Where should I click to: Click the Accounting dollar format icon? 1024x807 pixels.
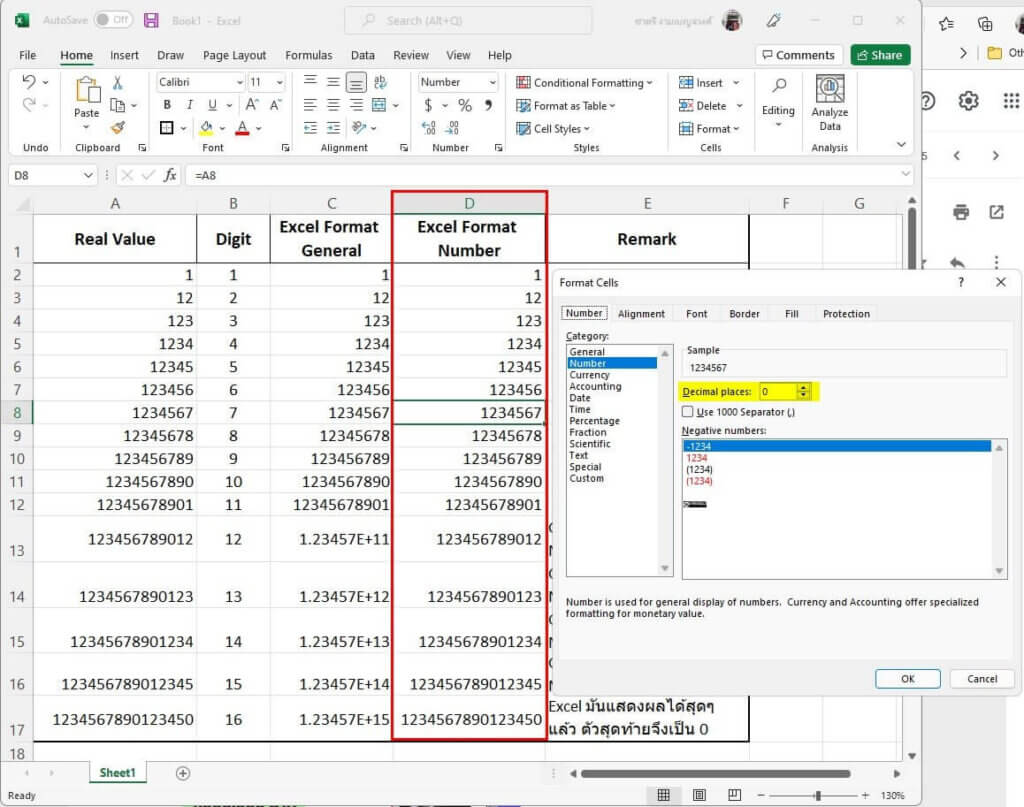click(428, 105)
